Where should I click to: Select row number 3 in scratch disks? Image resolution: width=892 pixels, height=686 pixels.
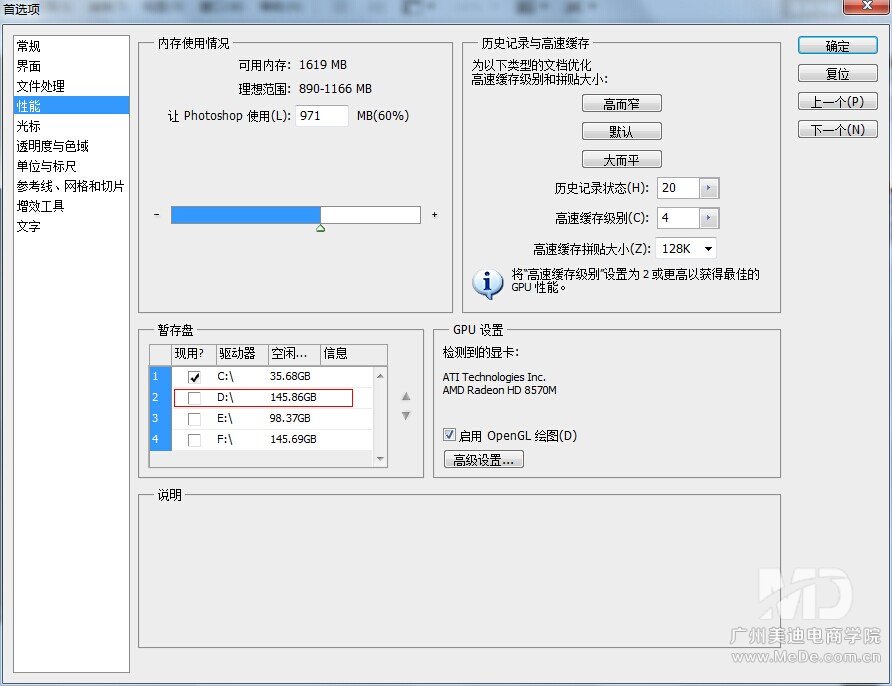pyautogui.click(x=160, y=419)
